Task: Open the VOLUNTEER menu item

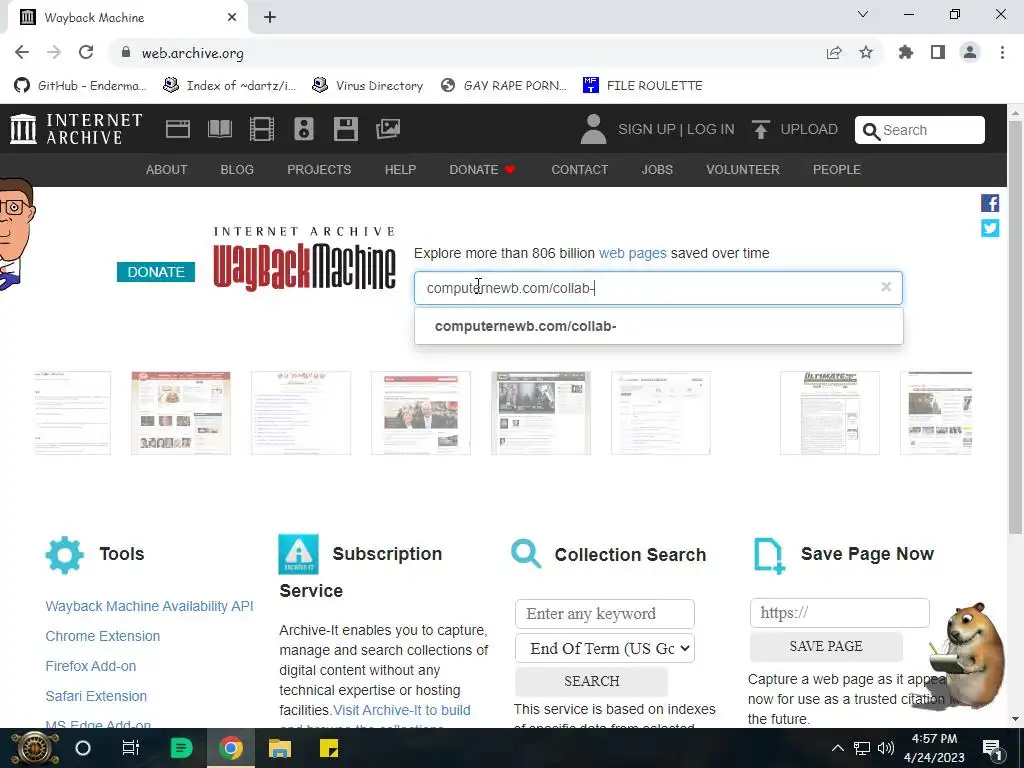Action: (743, 170)
